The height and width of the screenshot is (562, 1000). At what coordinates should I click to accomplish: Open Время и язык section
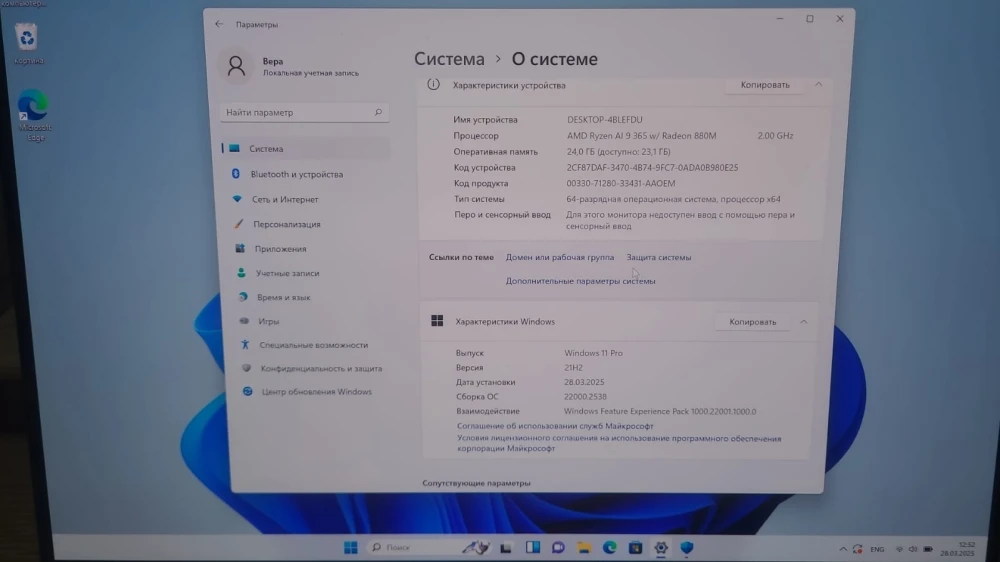tap(283, 297)
